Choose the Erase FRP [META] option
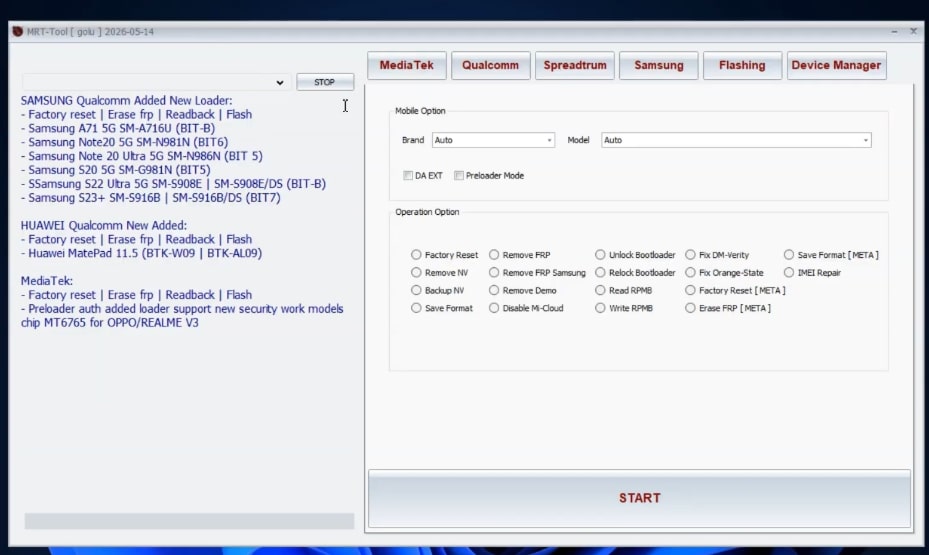This screenshot has height=555, width=929. pyautogui.click(x=690, y=308)
